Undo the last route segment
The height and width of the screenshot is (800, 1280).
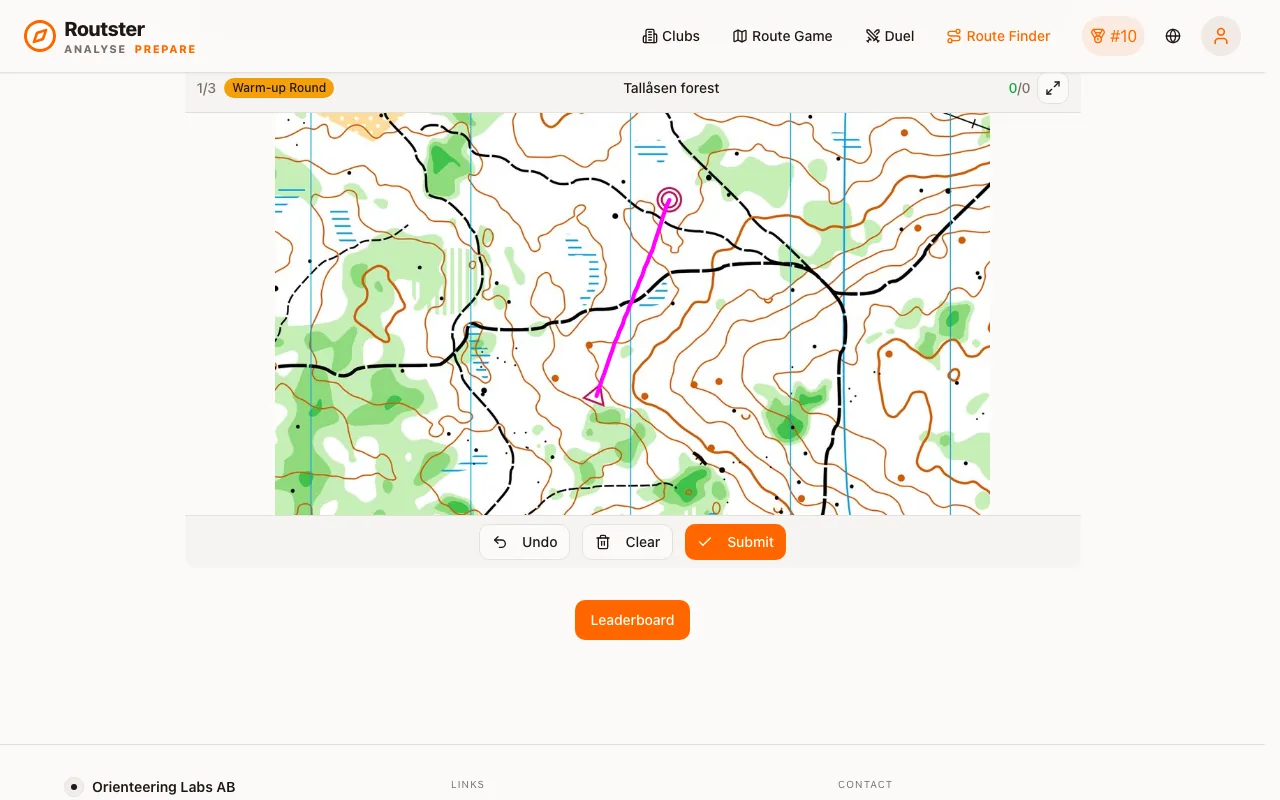click(525, 542)
